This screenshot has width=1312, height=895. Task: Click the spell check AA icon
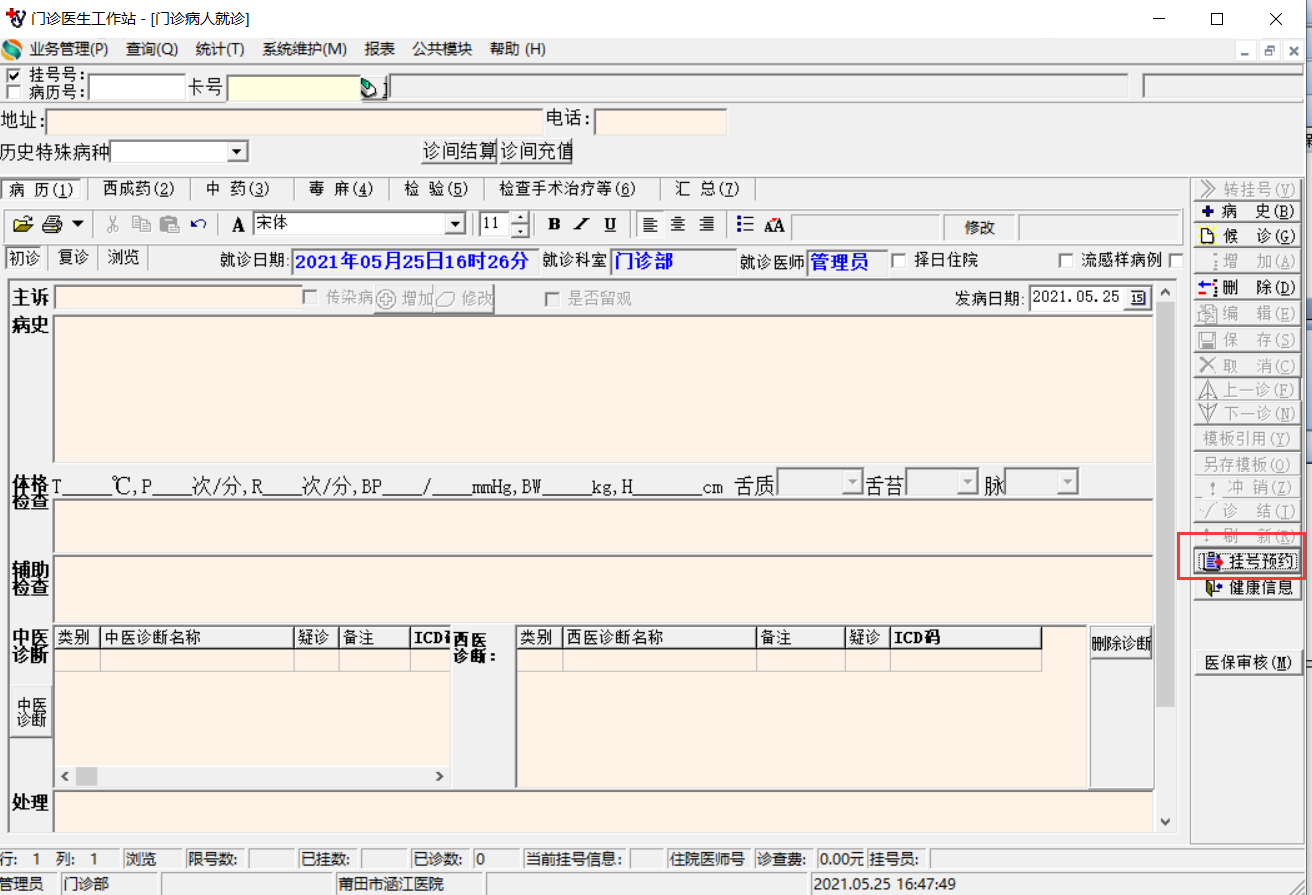774,225
